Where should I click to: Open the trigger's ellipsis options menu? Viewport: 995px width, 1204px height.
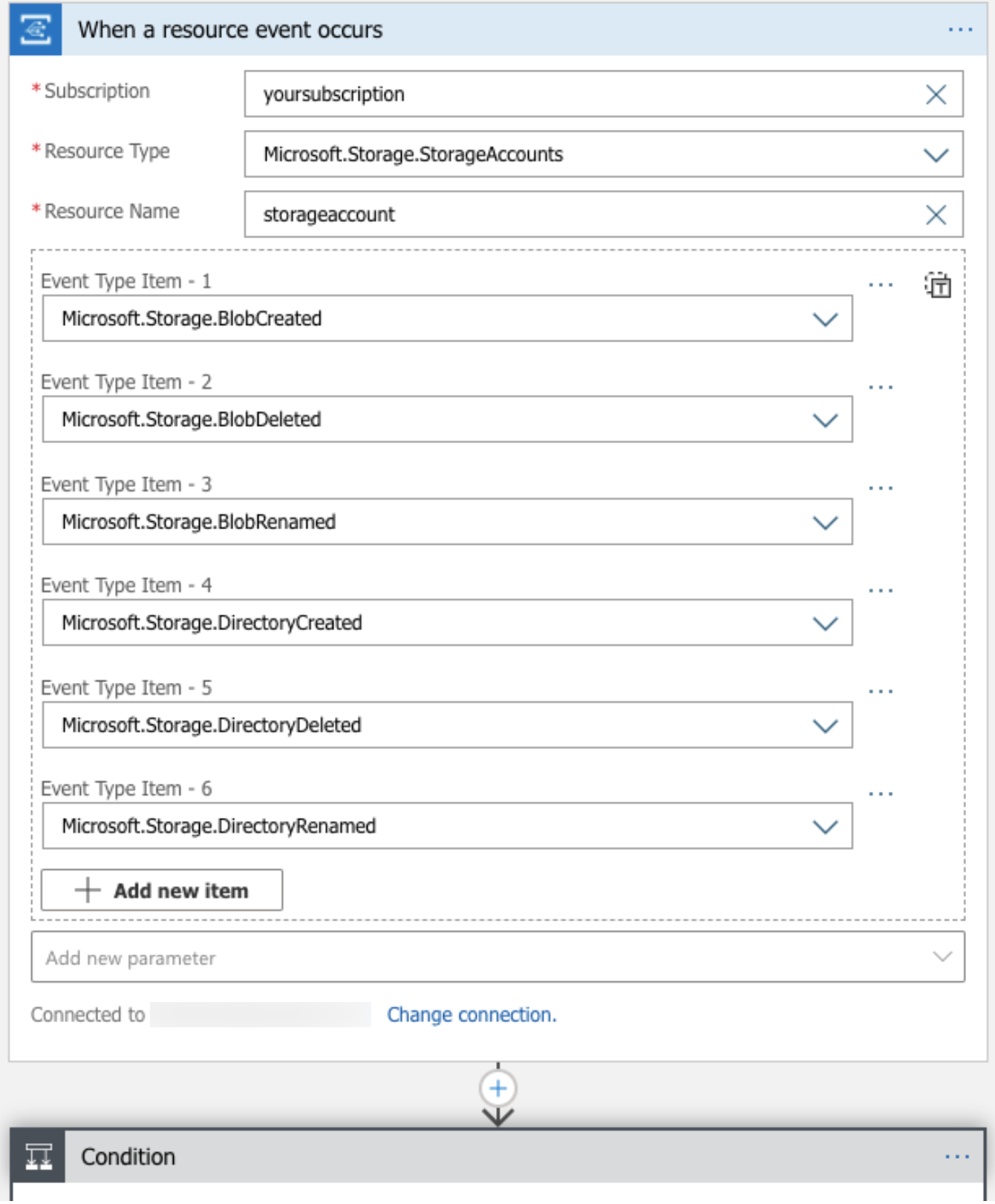click(959, 30)
